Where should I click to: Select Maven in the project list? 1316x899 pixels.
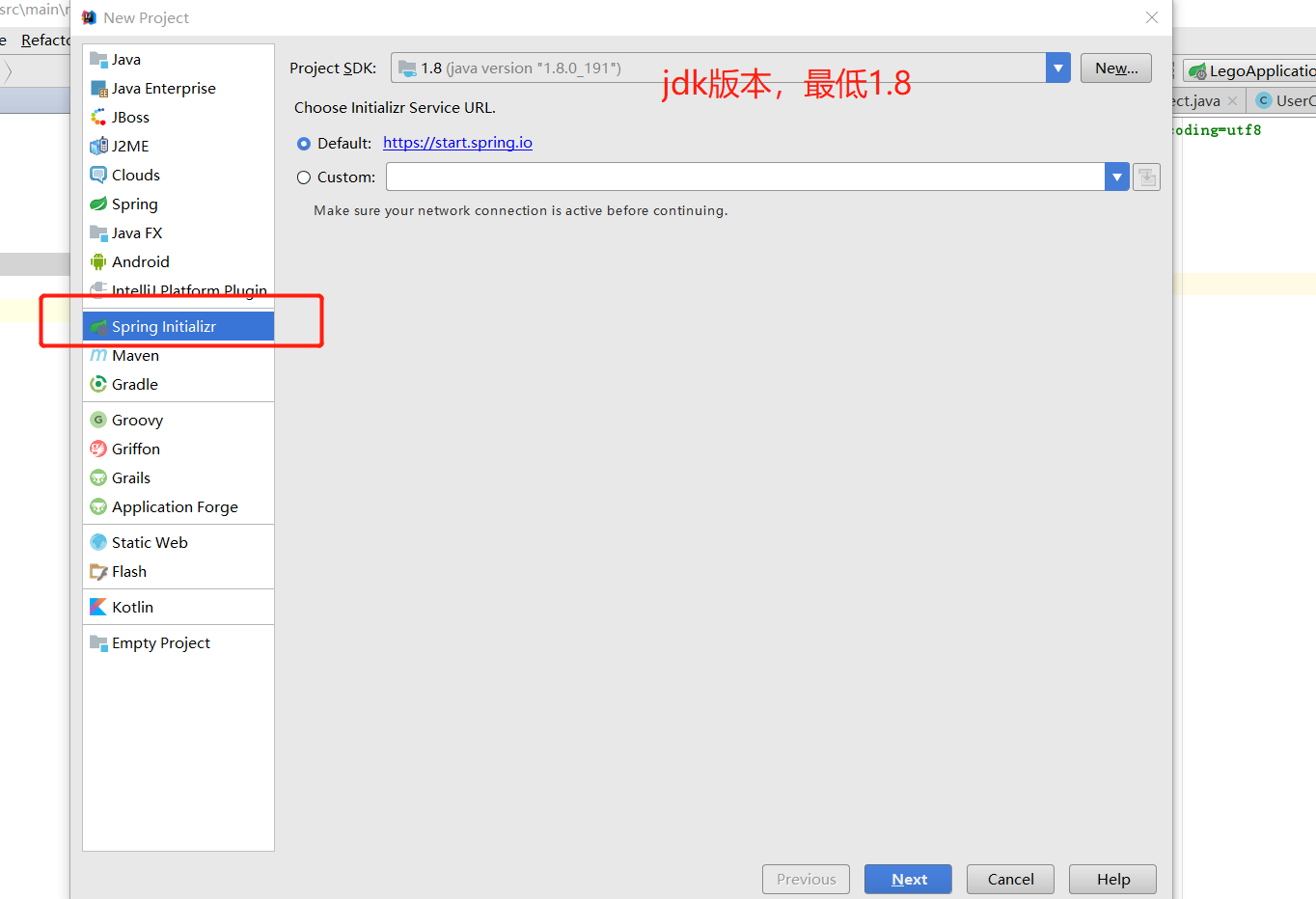[135, 356]
